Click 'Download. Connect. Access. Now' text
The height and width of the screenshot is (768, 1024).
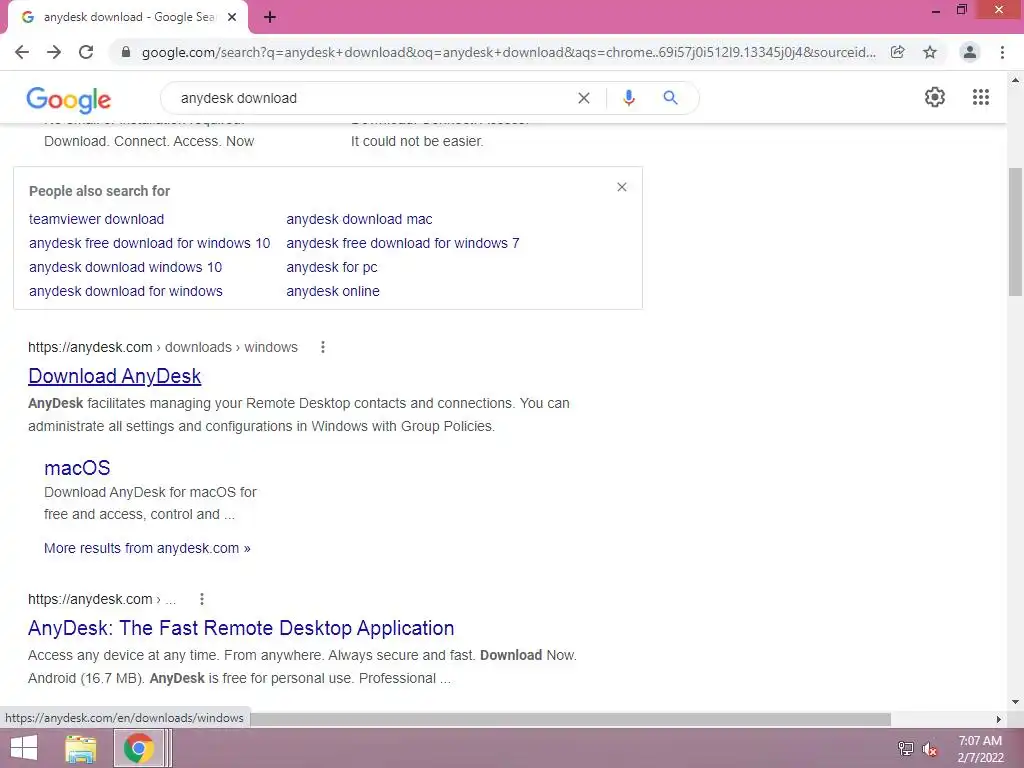149,142
